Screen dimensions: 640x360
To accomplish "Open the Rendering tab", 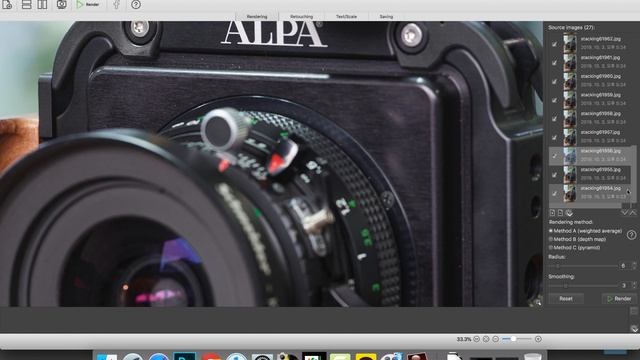I will (x=257, y=16).
